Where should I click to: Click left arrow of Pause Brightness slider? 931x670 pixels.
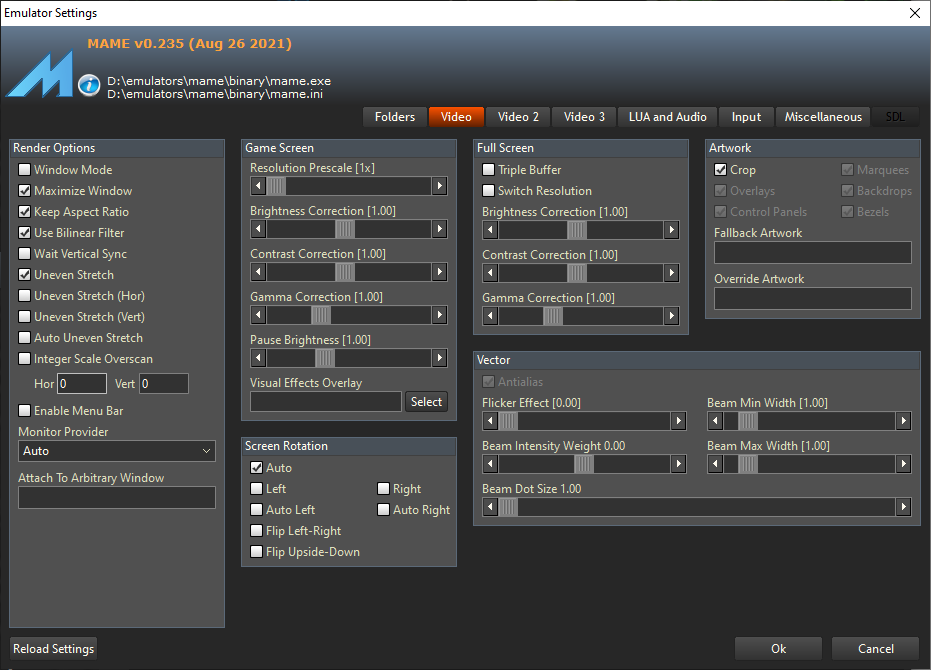click(x=259, y=358)
